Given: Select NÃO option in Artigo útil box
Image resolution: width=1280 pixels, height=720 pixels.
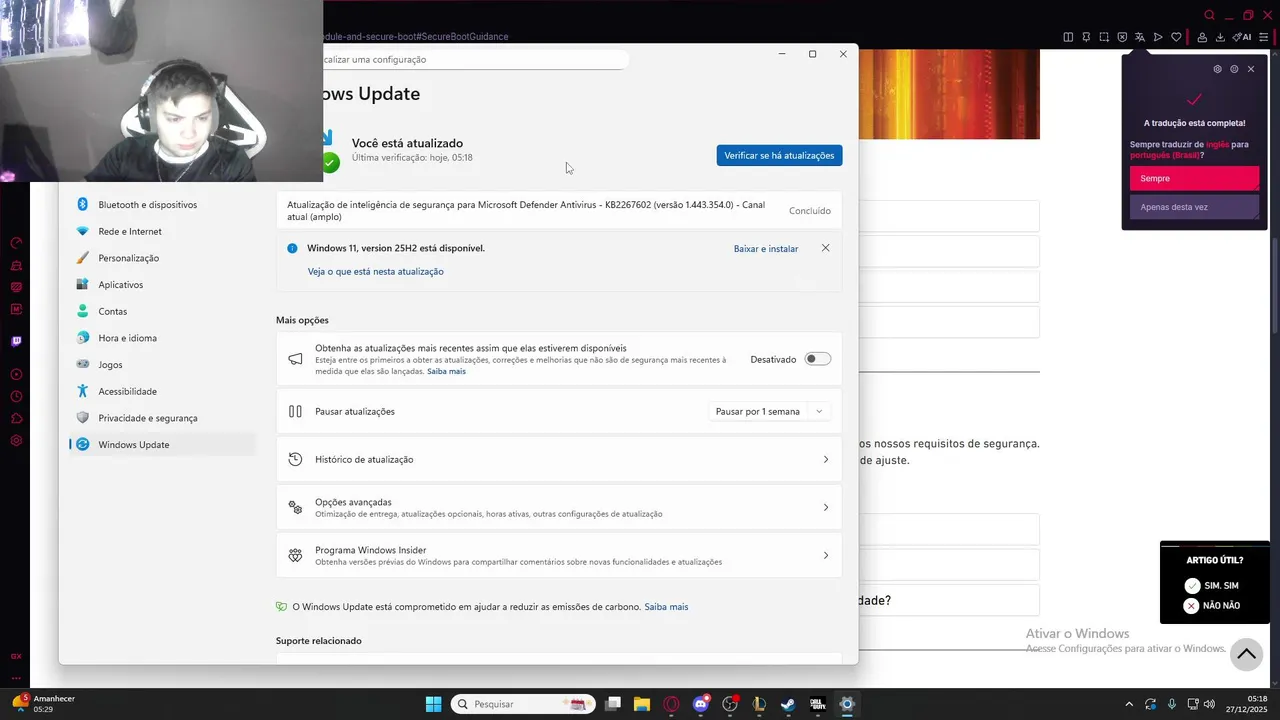Looking at the screenshot, I should tap(1212, 606).
